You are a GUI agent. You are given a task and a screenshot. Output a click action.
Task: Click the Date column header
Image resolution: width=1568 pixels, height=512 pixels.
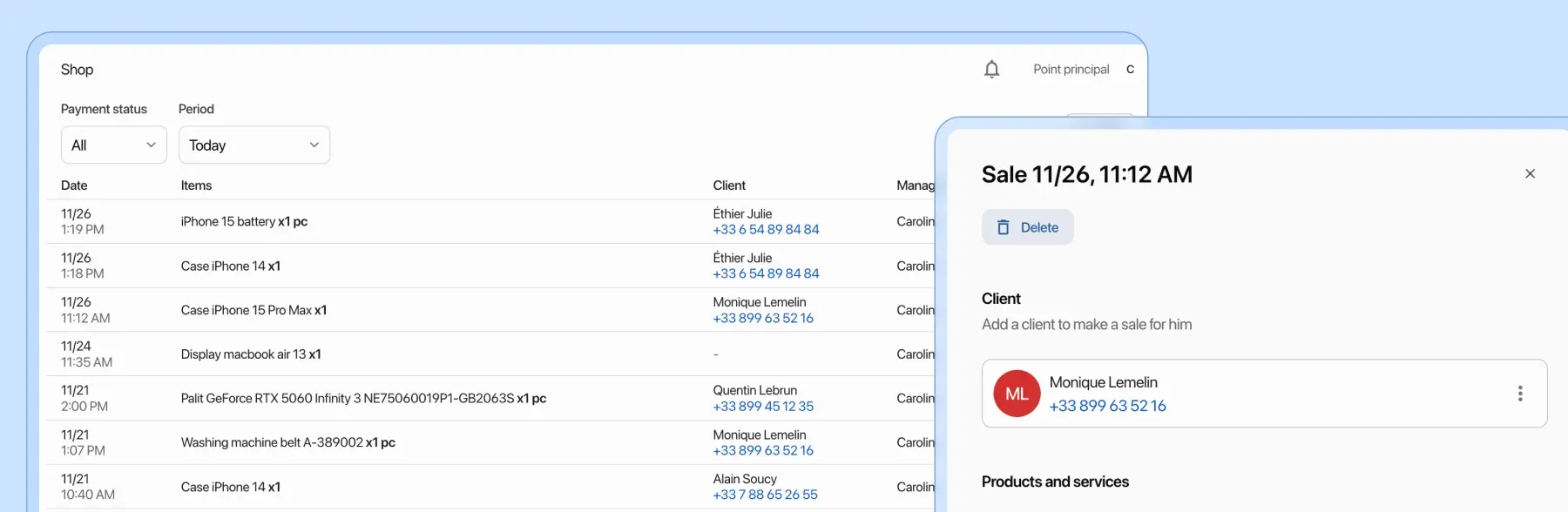click(74, 185)
